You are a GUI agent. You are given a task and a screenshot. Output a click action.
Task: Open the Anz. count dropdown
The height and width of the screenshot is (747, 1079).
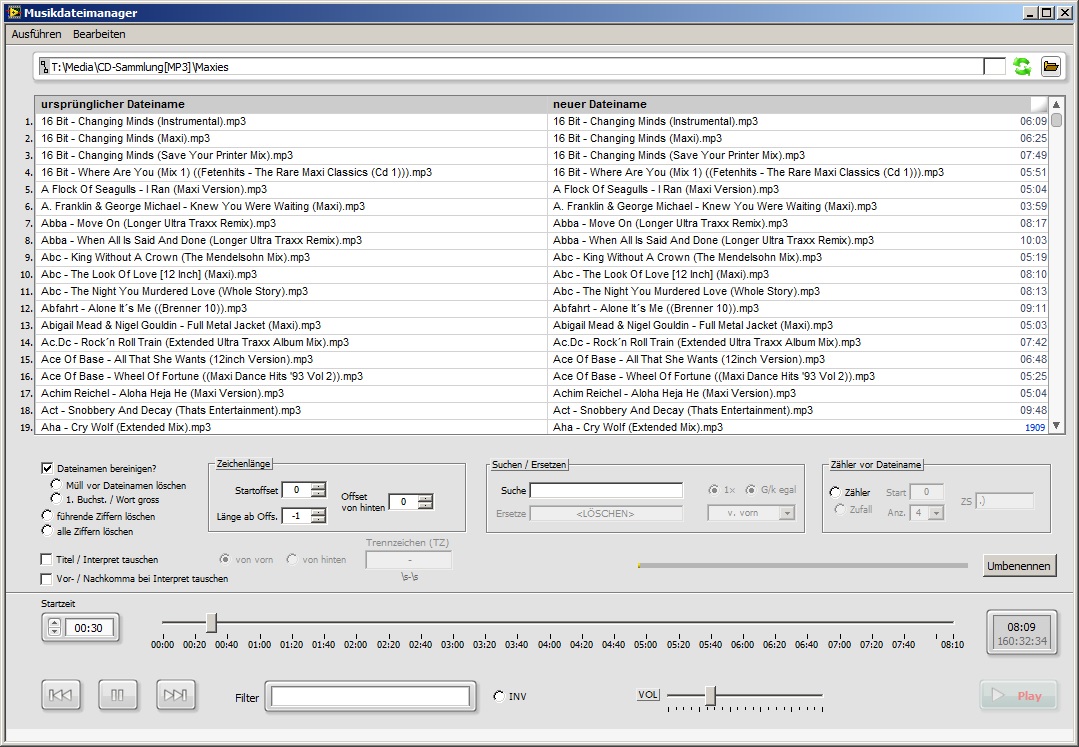[935, 513]
